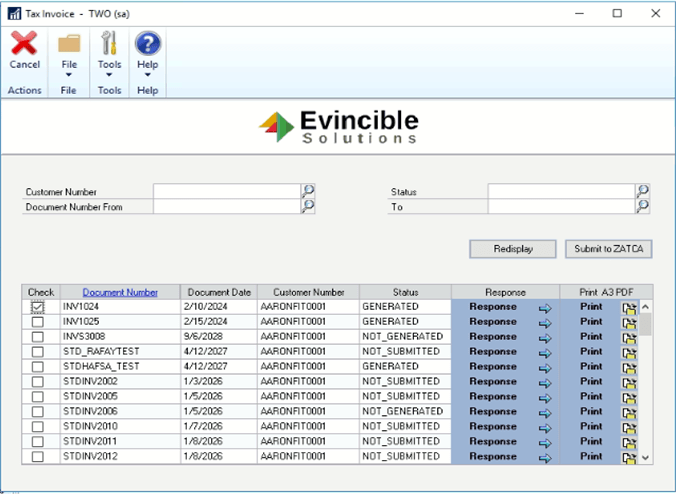
Task: Check the STDINV2002 row checkbox
Action: pyautogui.click(x=38, y=382)
